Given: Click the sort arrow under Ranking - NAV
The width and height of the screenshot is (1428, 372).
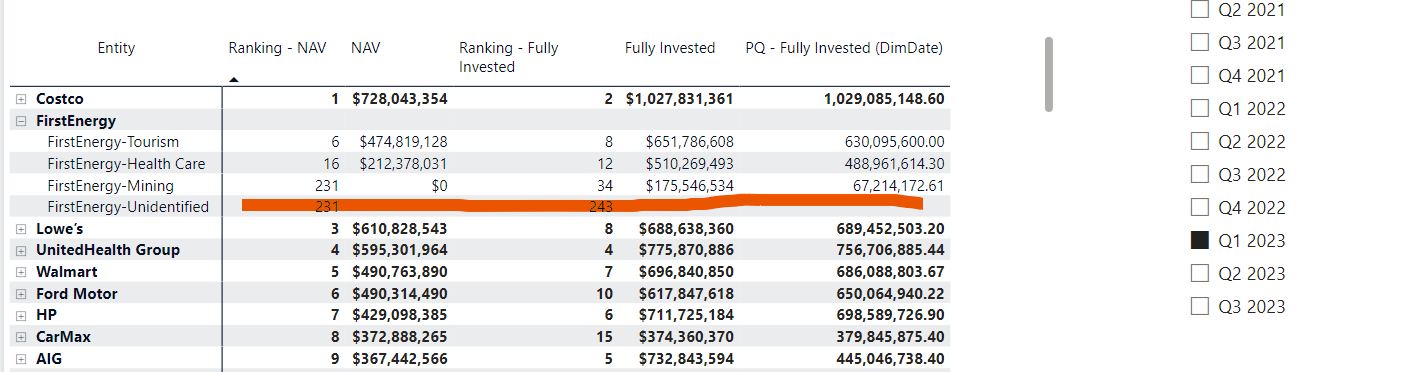Looking at the screenshot, I should pos(234,79).
